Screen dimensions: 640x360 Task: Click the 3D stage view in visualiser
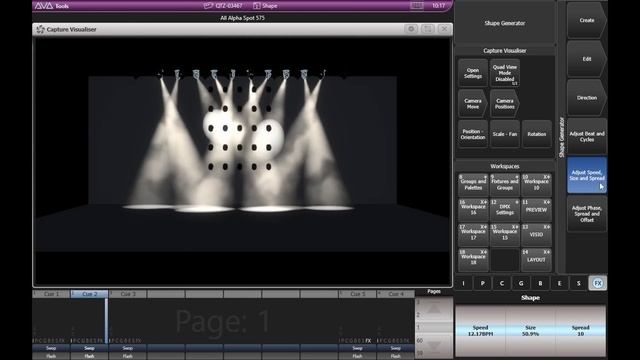click(242, 161)
